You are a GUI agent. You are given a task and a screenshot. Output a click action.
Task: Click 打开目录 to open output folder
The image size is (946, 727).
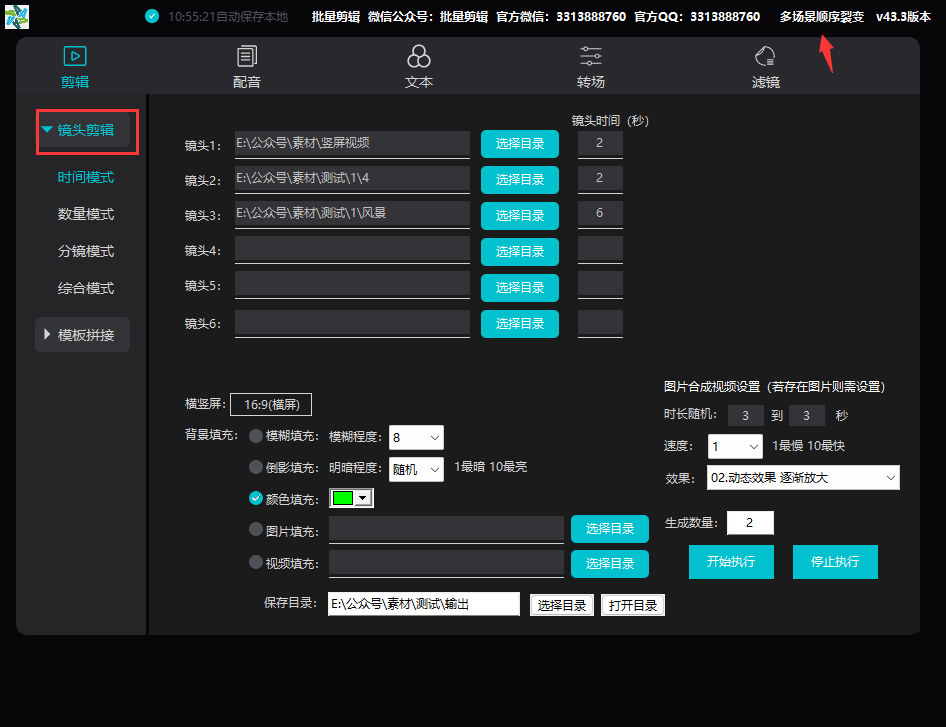[632, 604]
